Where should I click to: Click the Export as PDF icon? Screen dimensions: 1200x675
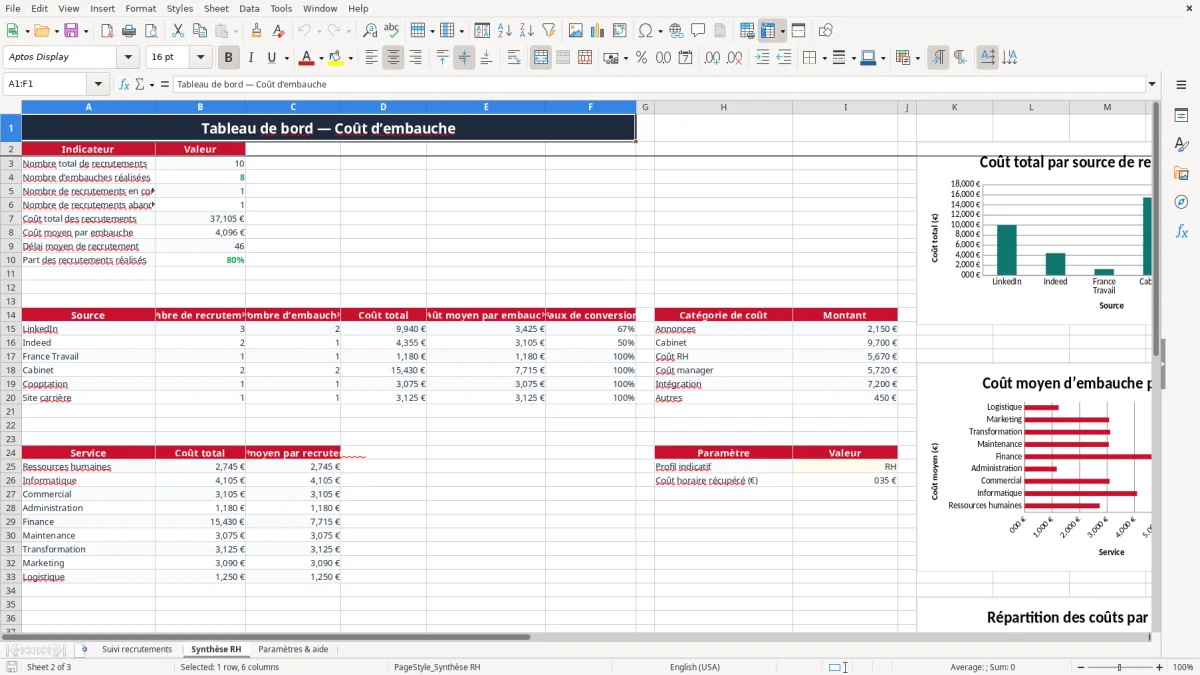[106, 31]
